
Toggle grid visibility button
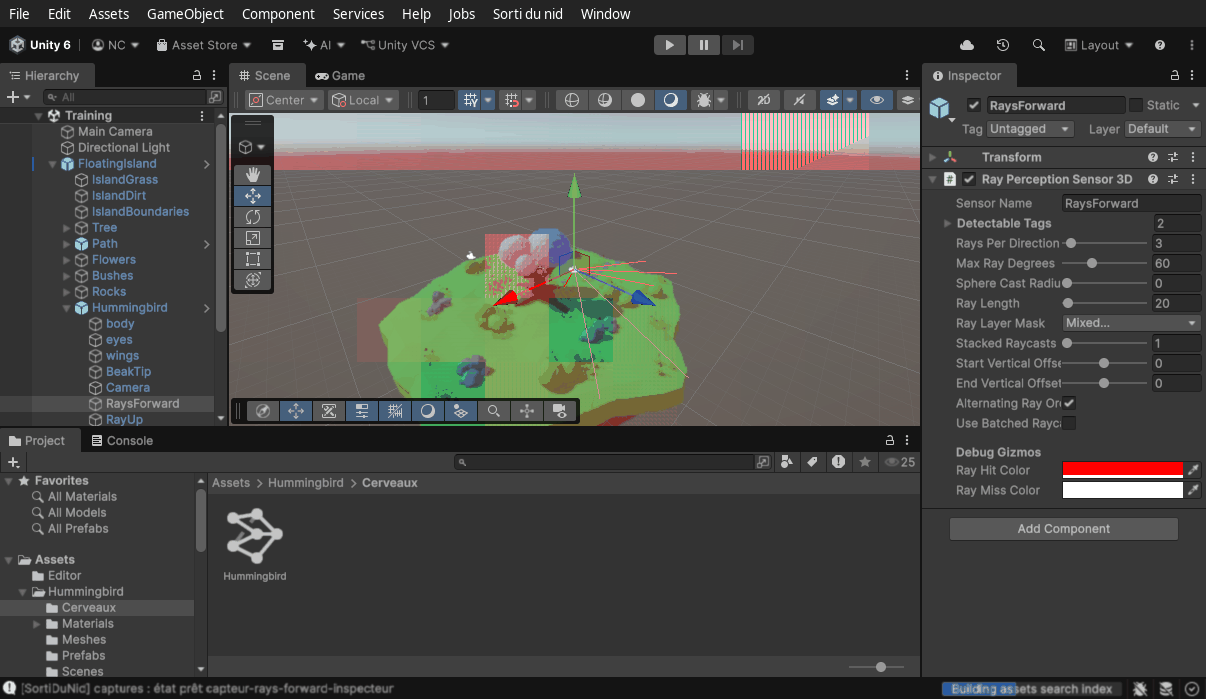tap(470, 100)
